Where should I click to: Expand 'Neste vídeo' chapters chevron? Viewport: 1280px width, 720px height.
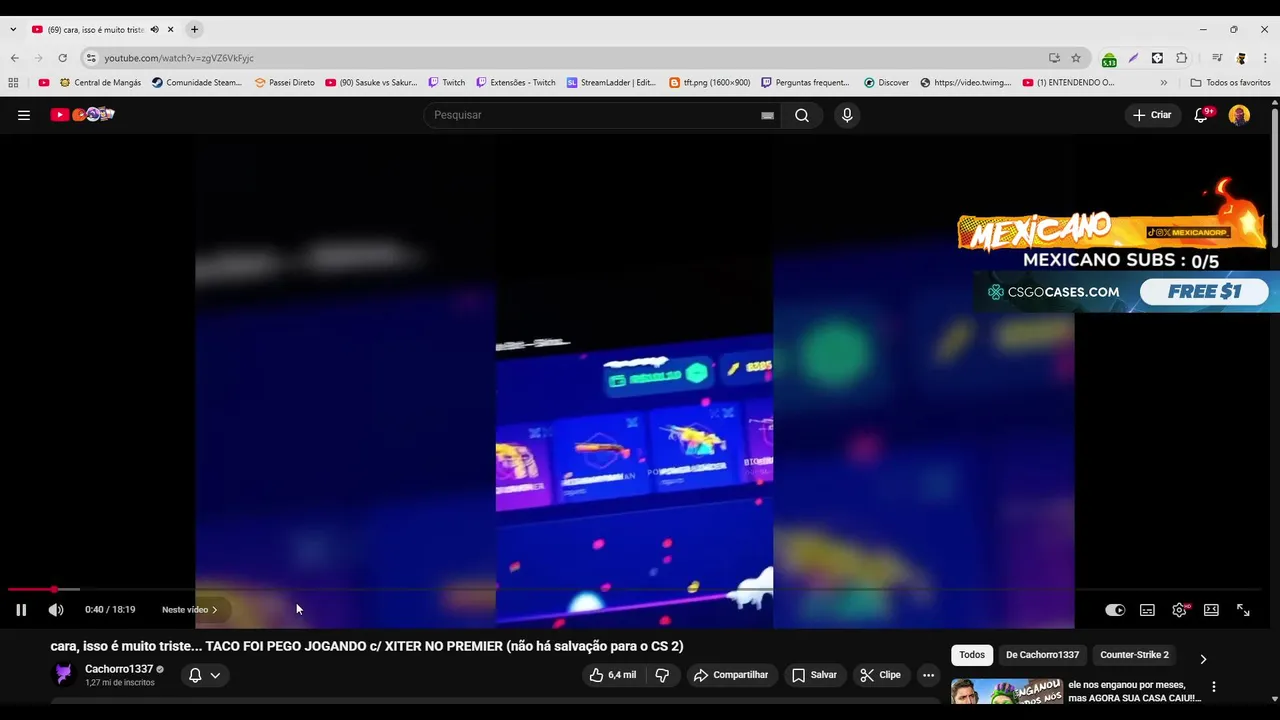[214, 610]
